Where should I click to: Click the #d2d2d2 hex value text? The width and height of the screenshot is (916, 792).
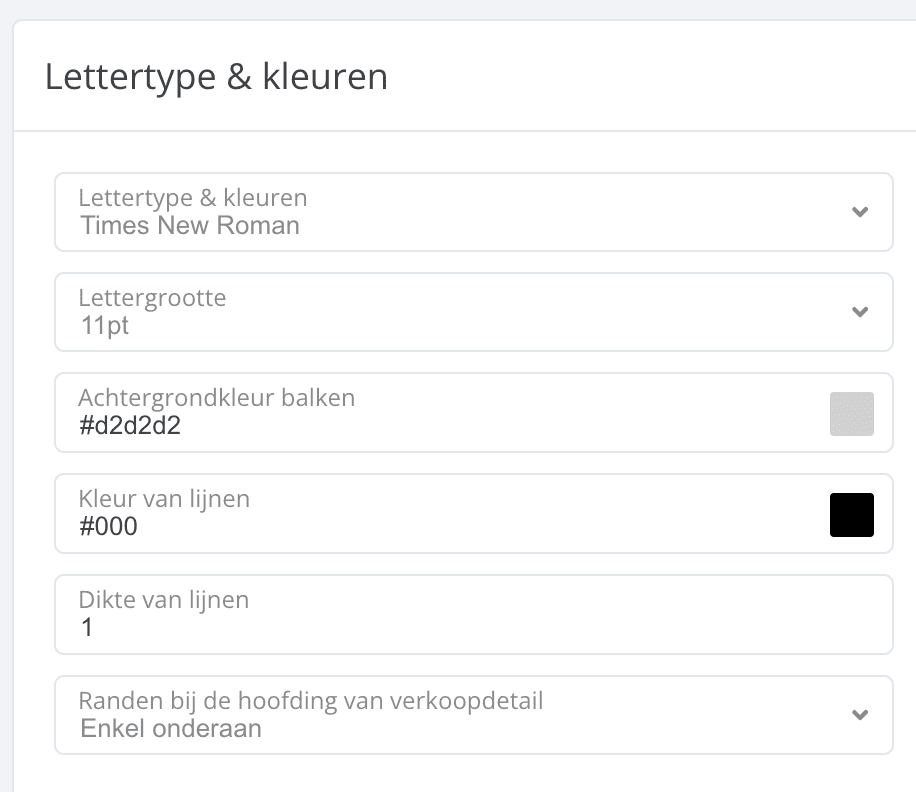coord(131,426)
